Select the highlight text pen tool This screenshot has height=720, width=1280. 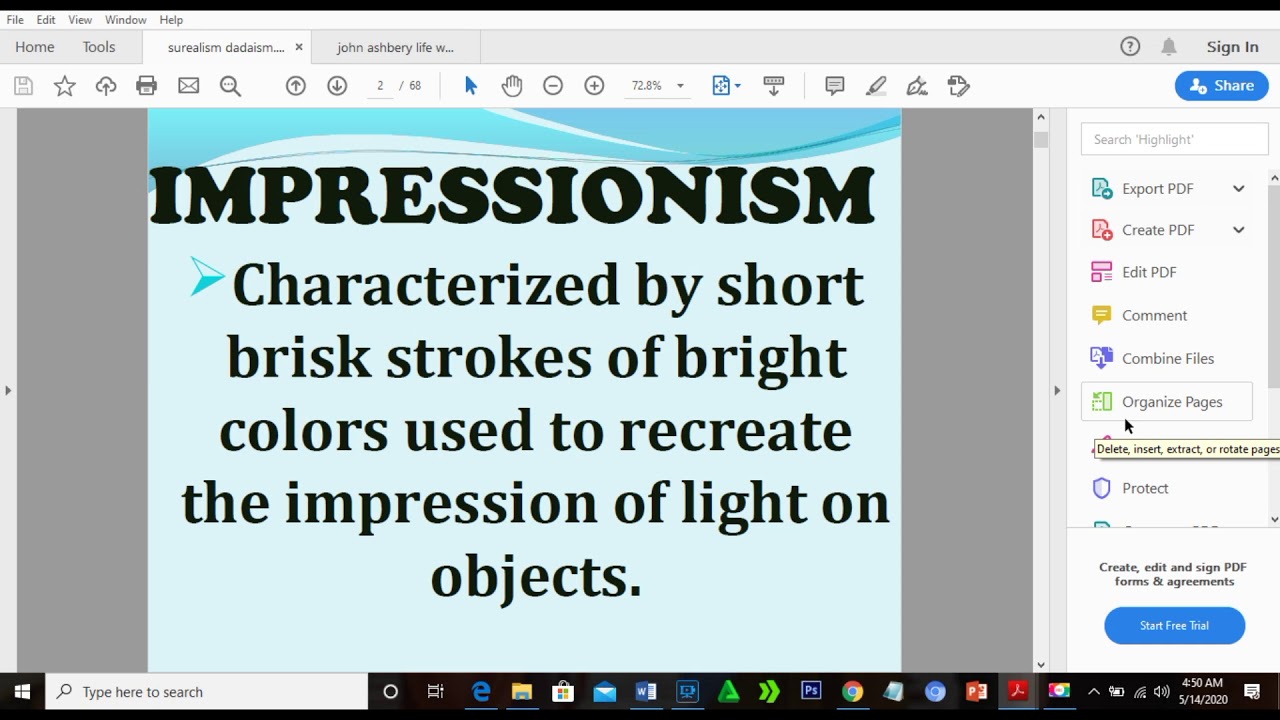click(x=876, y=86)
